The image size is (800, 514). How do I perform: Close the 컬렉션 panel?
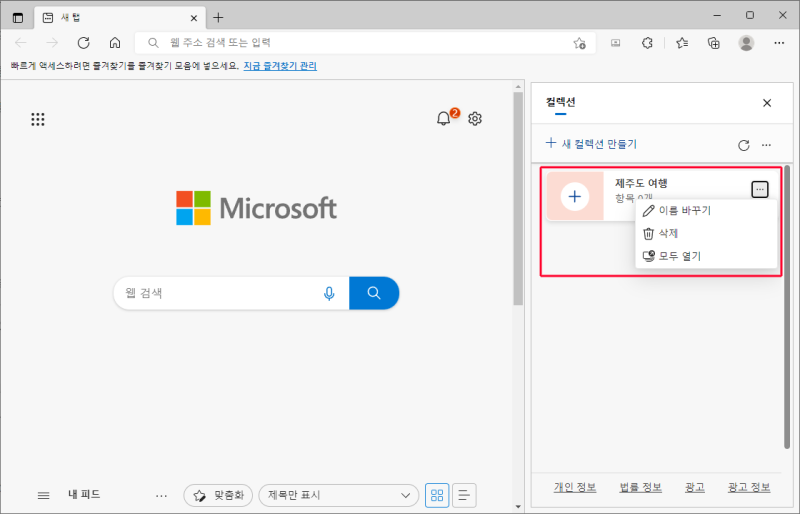click(x=767, y=103)
